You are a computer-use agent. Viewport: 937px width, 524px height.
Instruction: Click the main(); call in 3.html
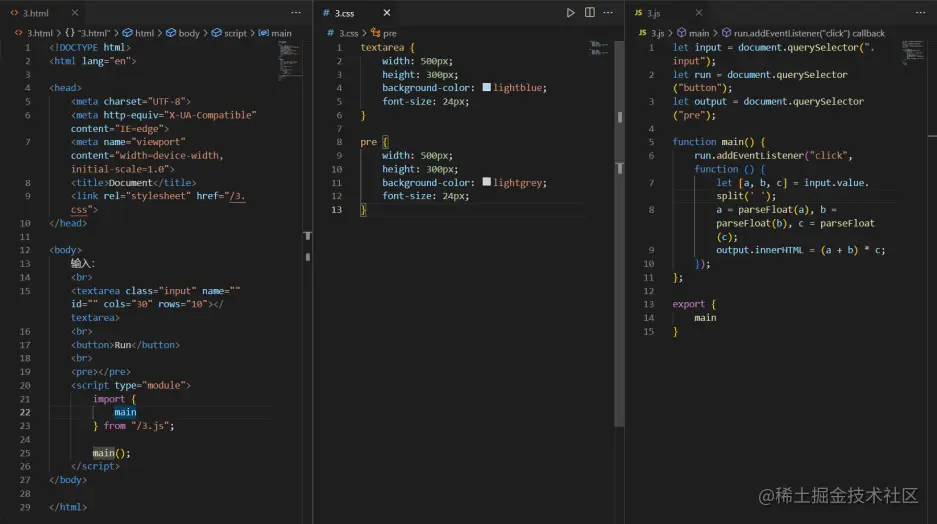(x=111, y=453)
